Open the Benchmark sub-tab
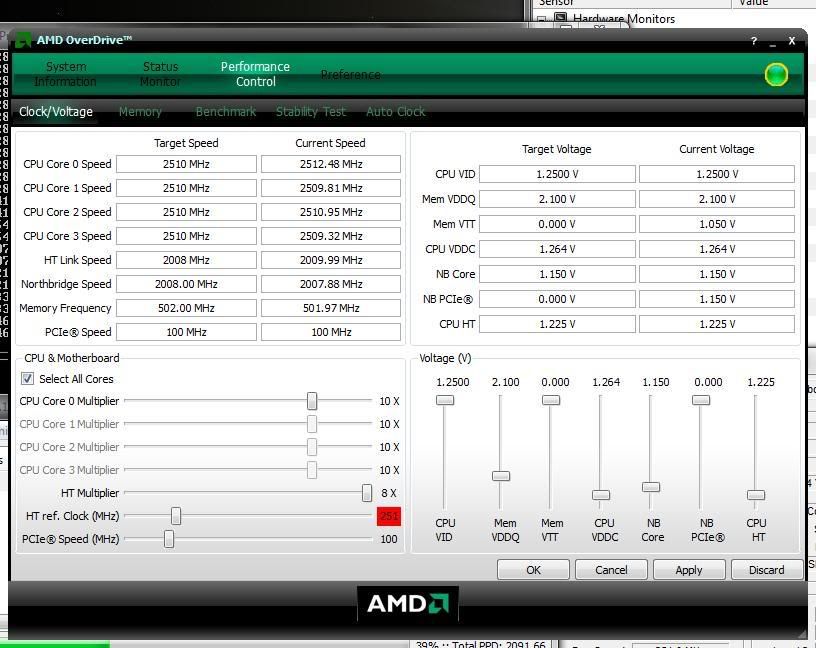The height and width of the screenshot is (648, 816). point(225,111)
